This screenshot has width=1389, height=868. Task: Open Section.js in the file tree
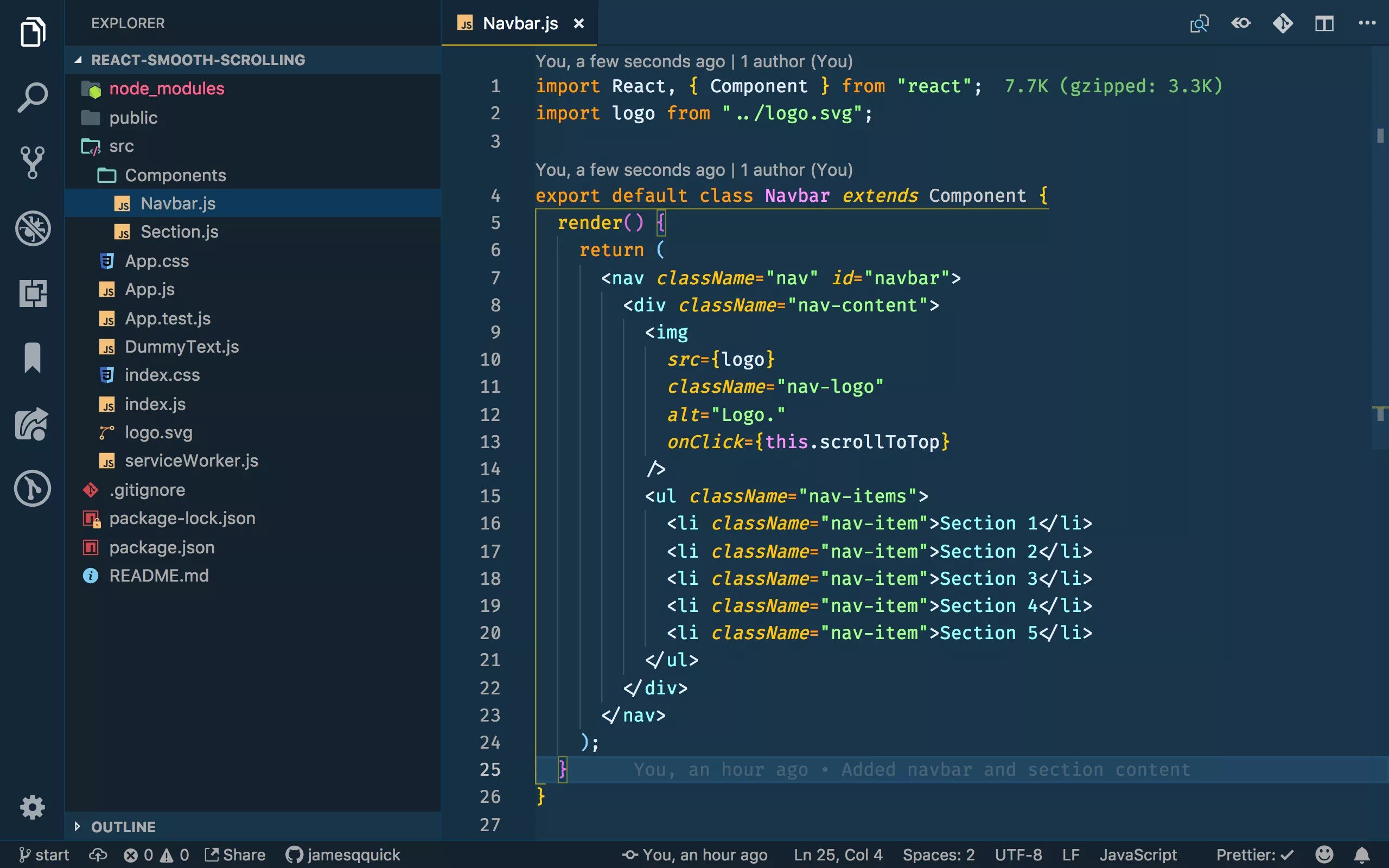click(x=252, y=231)
